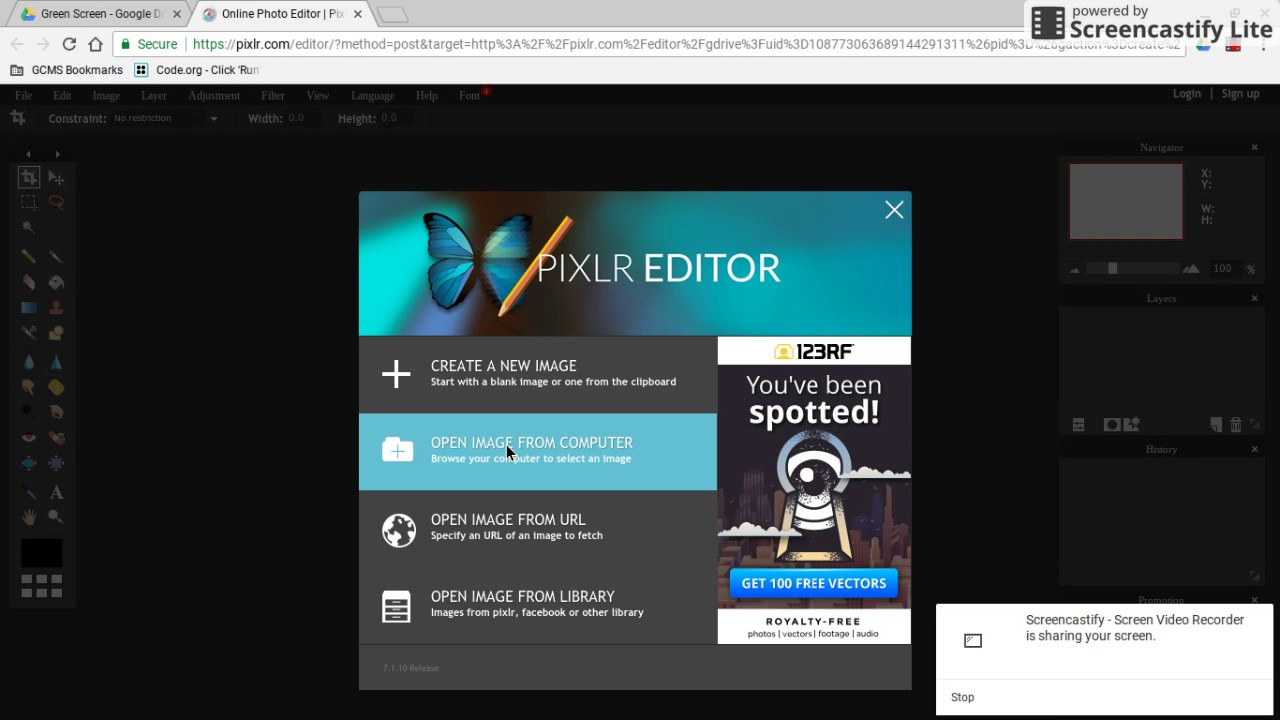The height and width of the screenshot is (720, 1280).
Task: Select the Crop tool in toolbox
Action: click(x=28, y=178)
